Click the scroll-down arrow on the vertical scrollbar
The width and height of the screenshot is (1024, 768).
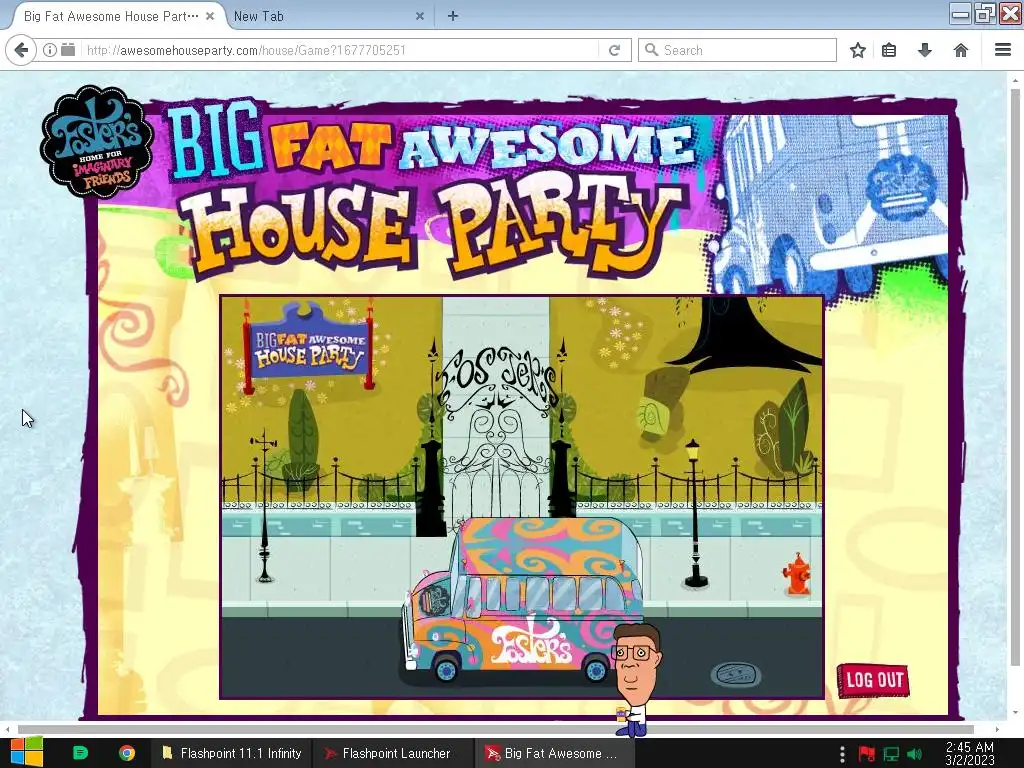1015,712
